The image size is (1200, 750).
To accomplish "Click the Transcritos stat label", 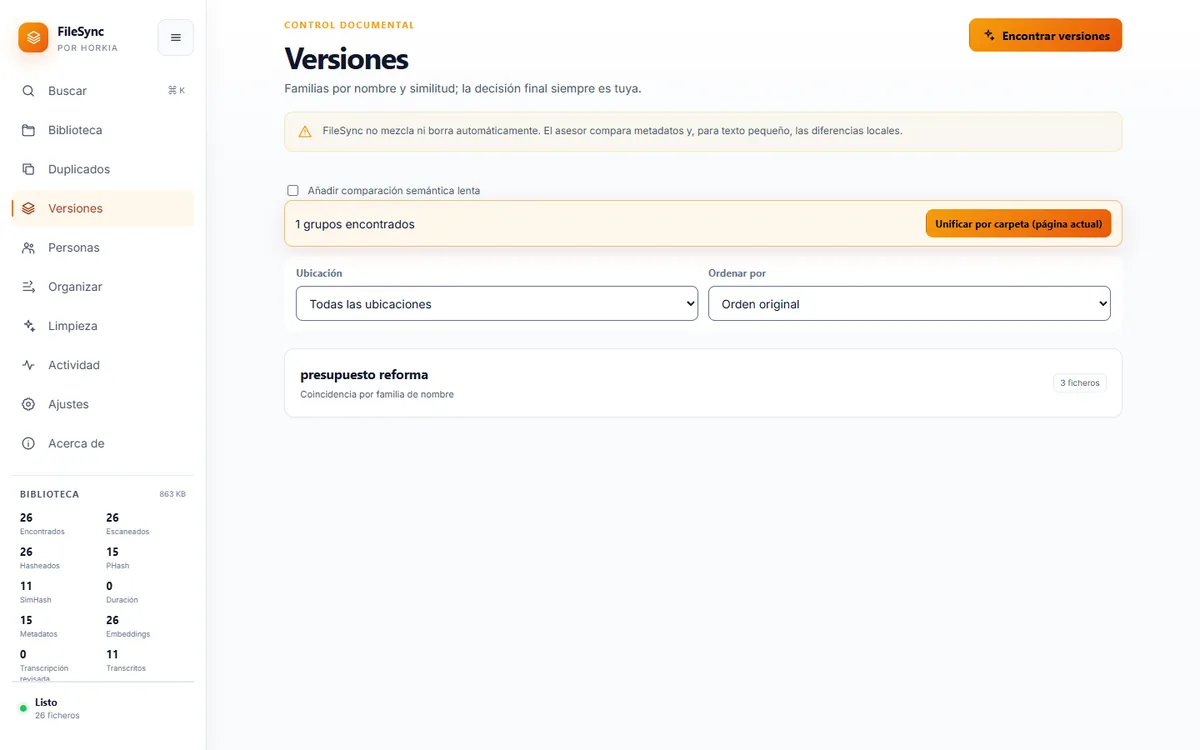I will (126, 668).
